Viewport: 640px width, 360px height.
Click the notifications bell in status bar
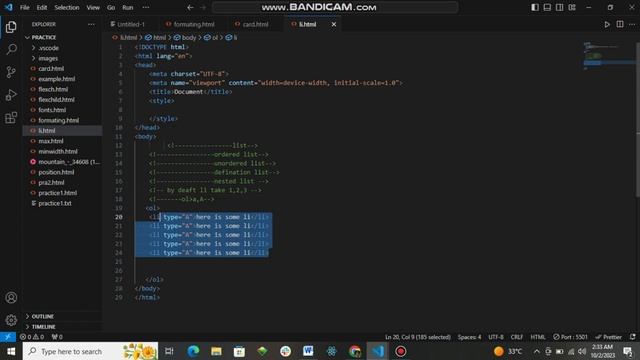(x=632, y=337)
